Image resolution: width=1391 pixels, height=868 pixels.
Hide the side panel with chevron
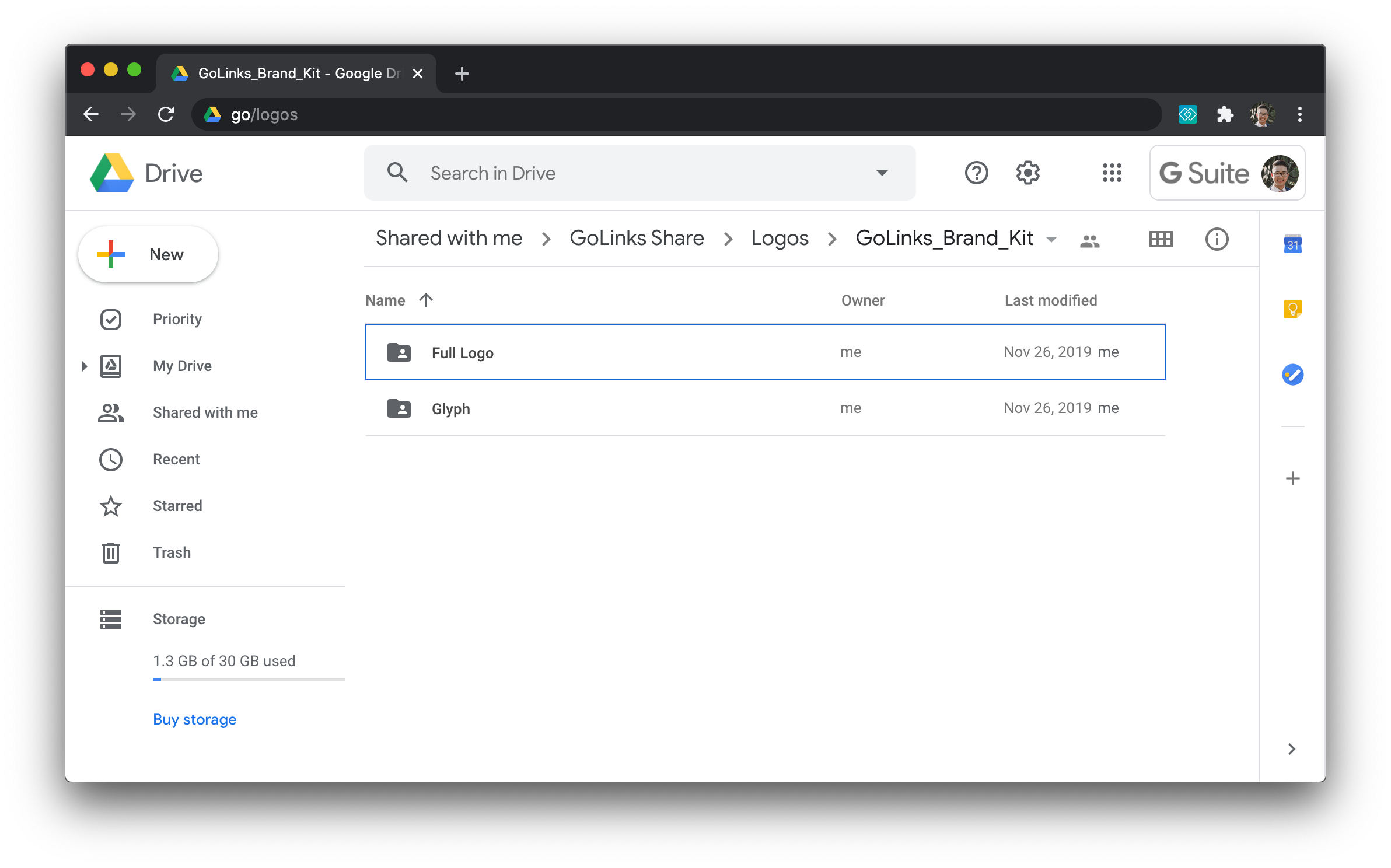click(1291, 749)
